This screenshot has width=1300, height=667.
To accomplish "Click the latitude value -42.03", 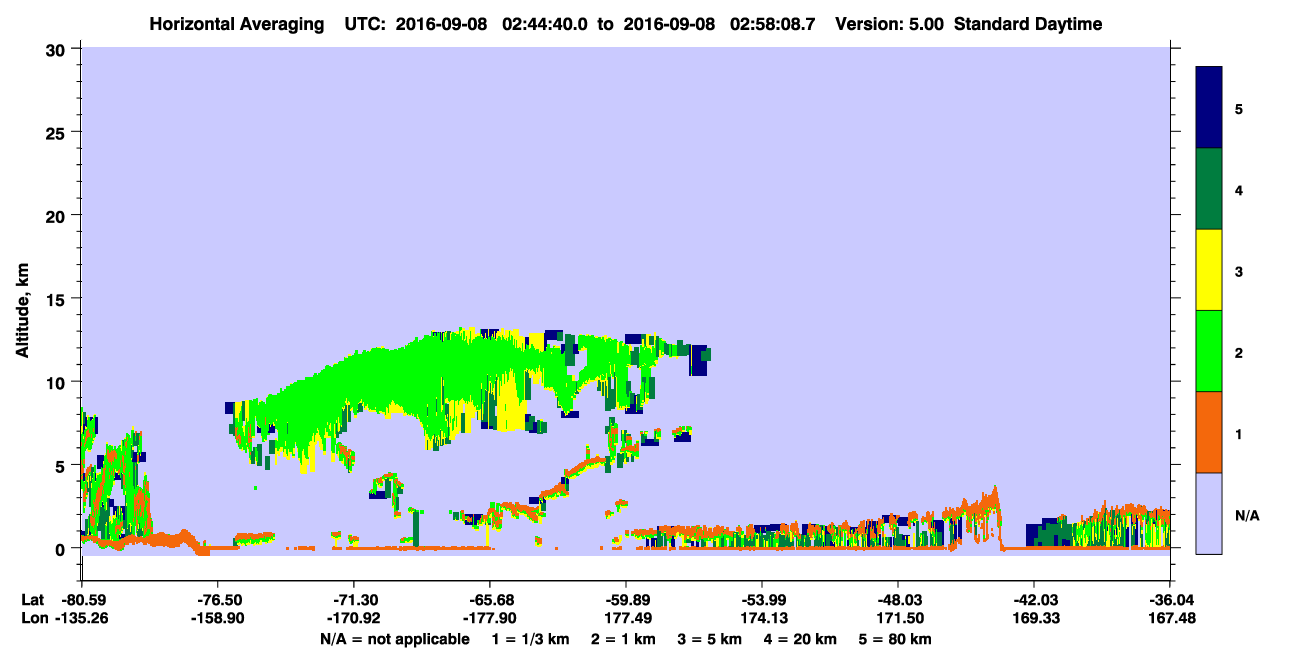I will (1034, 600).
